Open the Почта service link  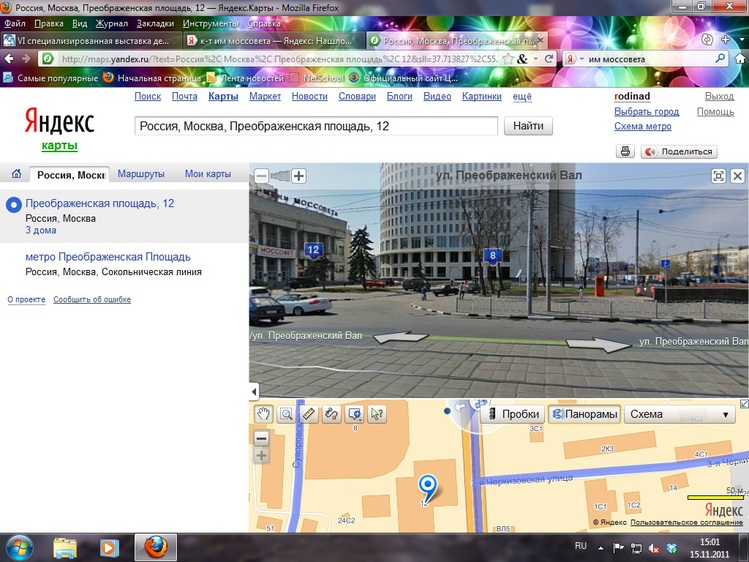point(184,96)
